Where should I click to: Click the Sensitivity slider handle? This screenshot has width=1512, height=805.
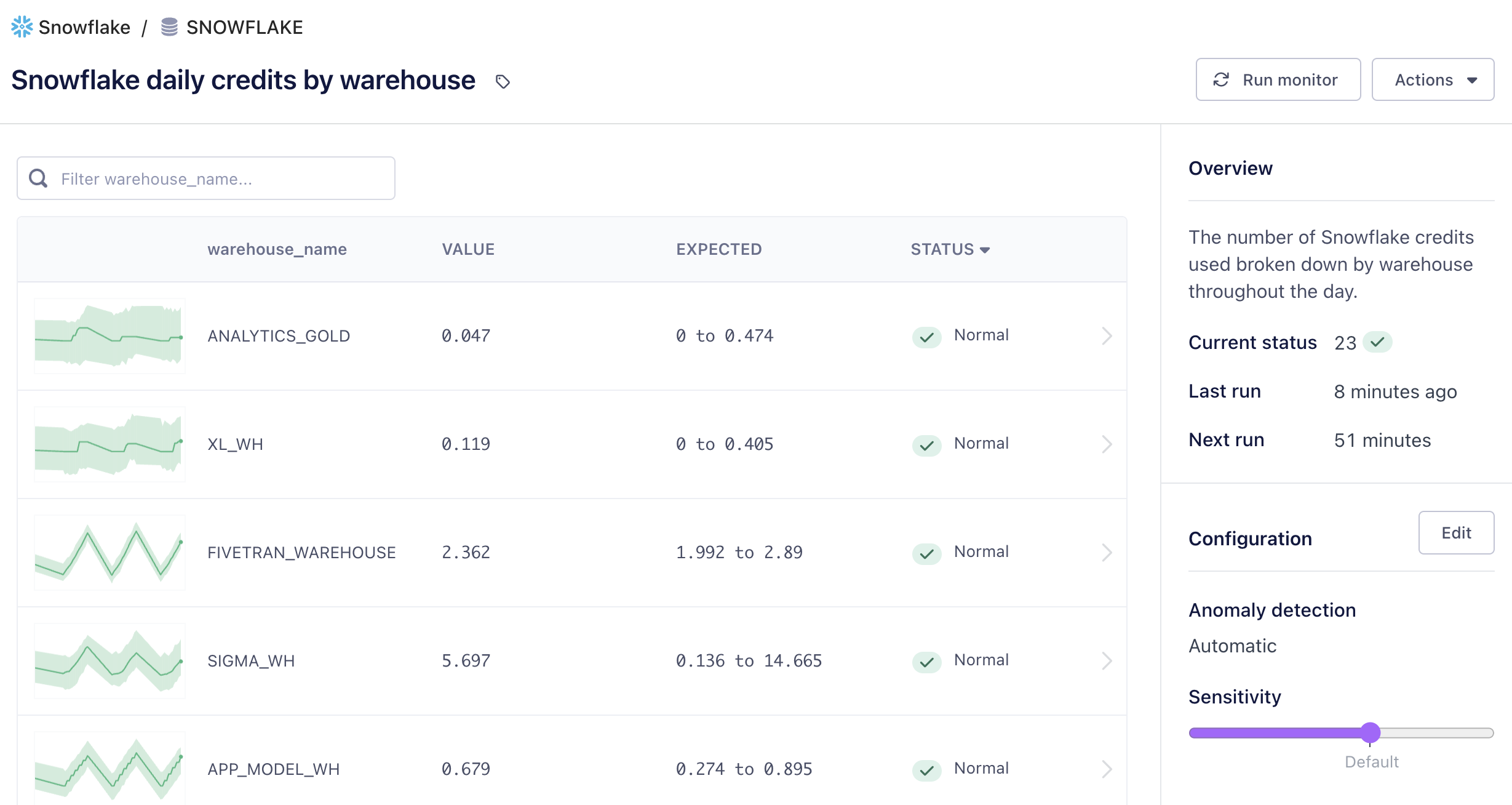[1370, 732]
